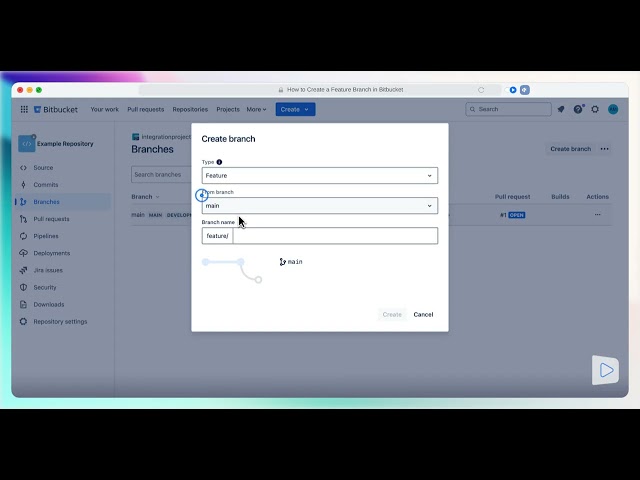Viewport: 640px width, 480px height.
Task: Open Your work in top navigation
Action: pos(104,109)
